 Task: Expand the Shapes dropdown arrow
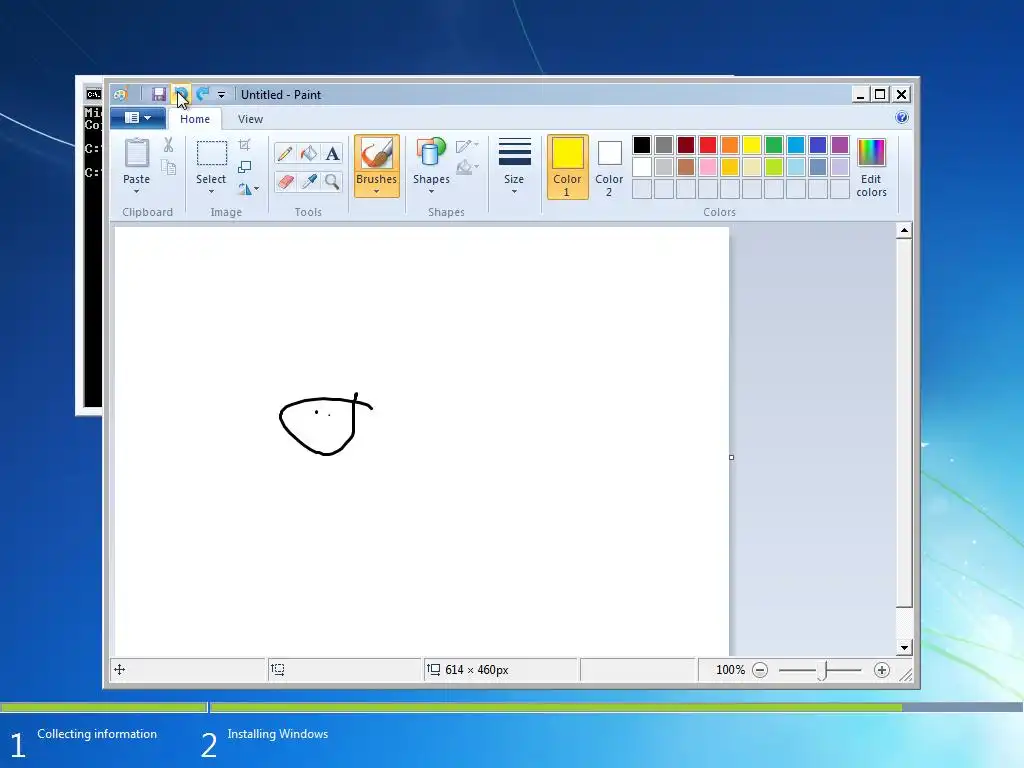pos(431,191)
